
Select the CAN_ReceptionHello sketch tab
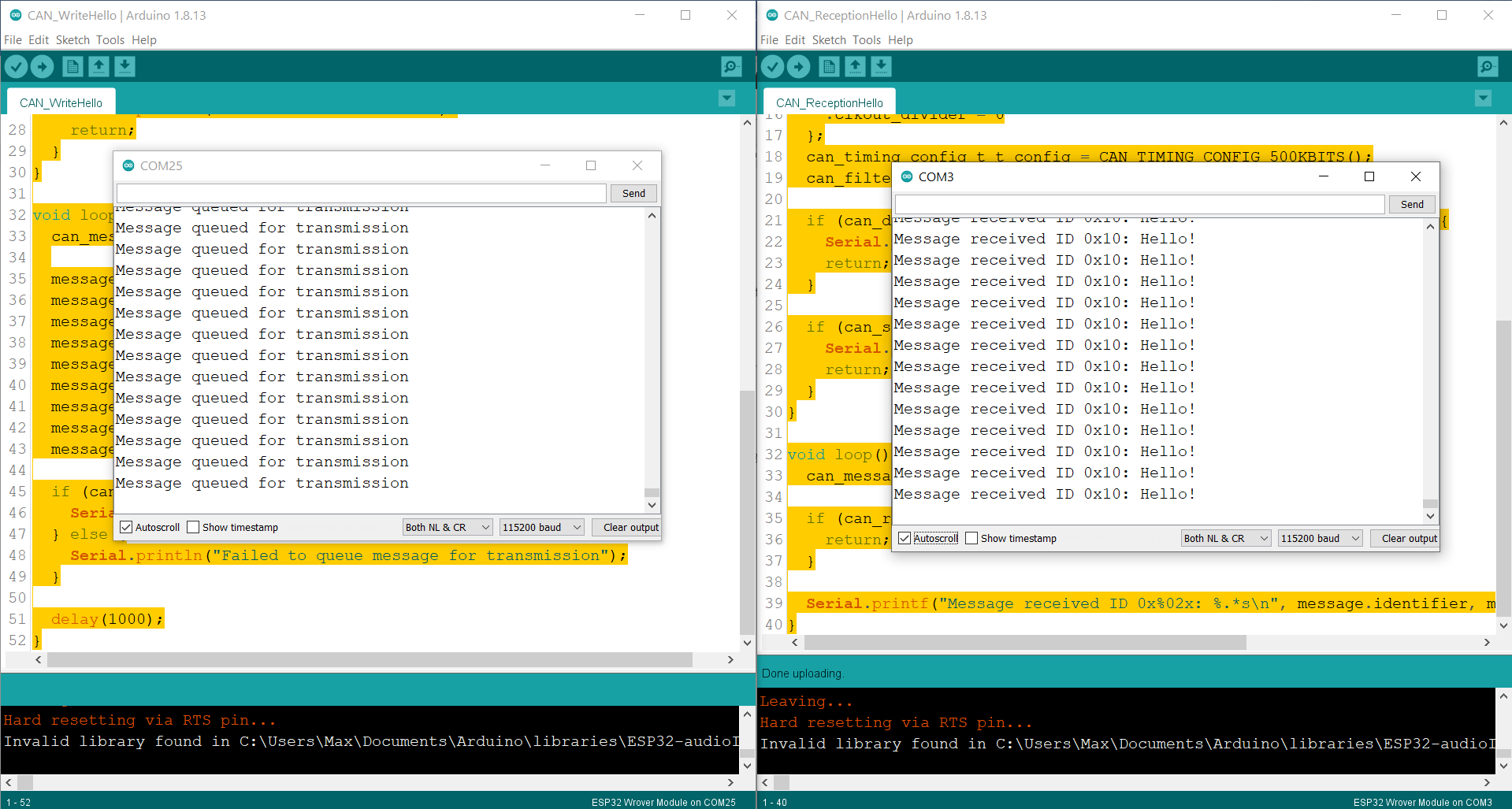click(830, 102)
